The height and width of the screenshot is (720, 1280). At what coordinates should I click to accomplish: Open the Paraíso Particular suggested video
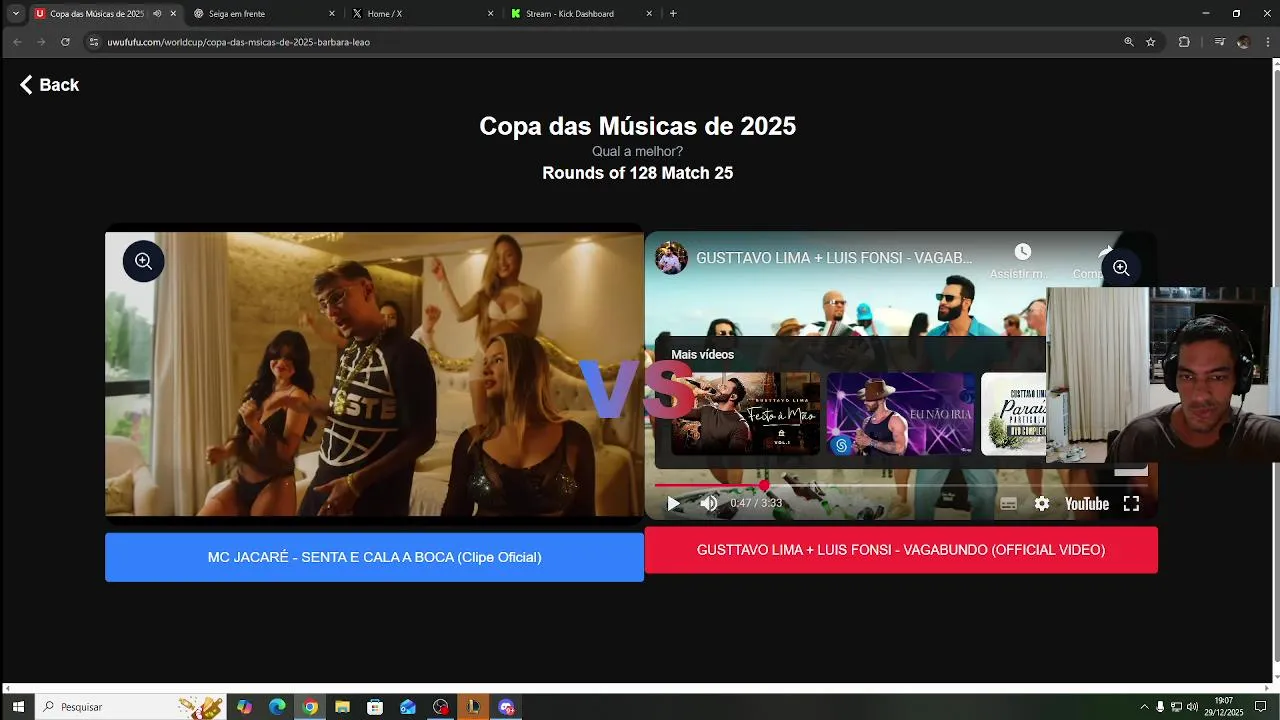(x=1014, y=414)
